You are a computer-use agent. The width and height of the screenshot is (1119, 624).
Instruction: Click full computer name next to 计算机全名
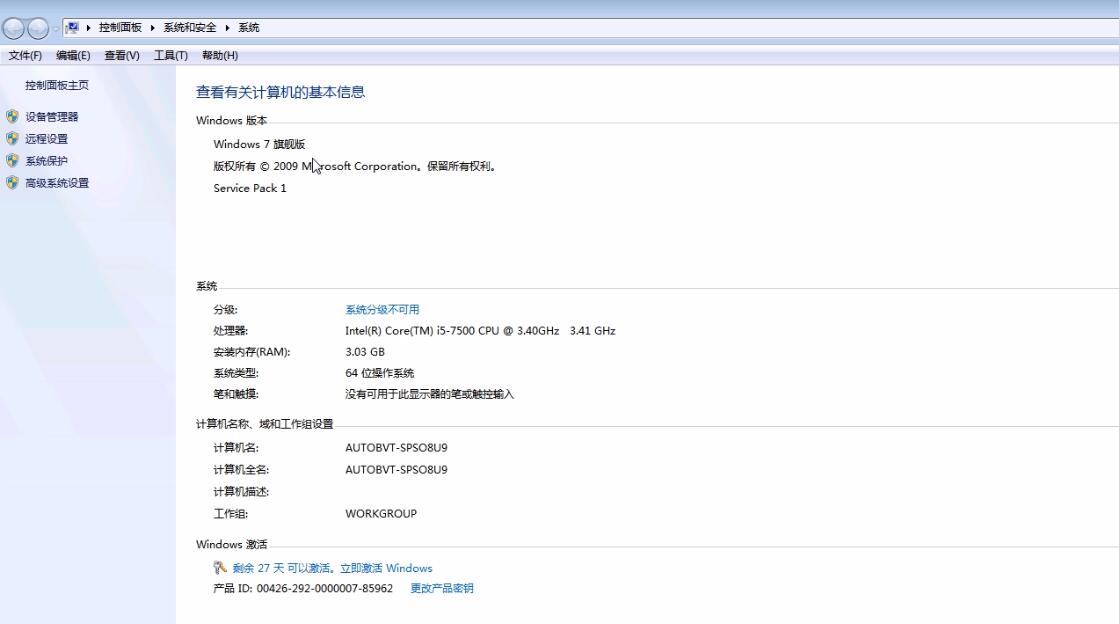pyautogui.click(x=396, y=470)
